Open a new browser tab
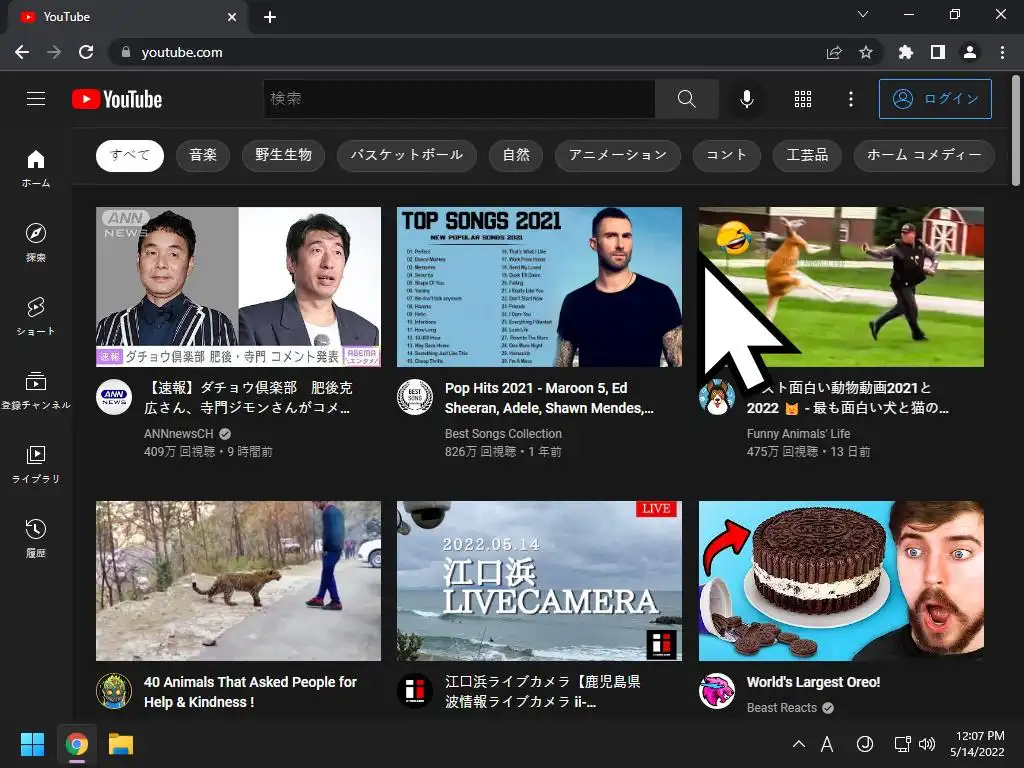Viewport: 1024px width, 768px height. (x=270, y=17)
